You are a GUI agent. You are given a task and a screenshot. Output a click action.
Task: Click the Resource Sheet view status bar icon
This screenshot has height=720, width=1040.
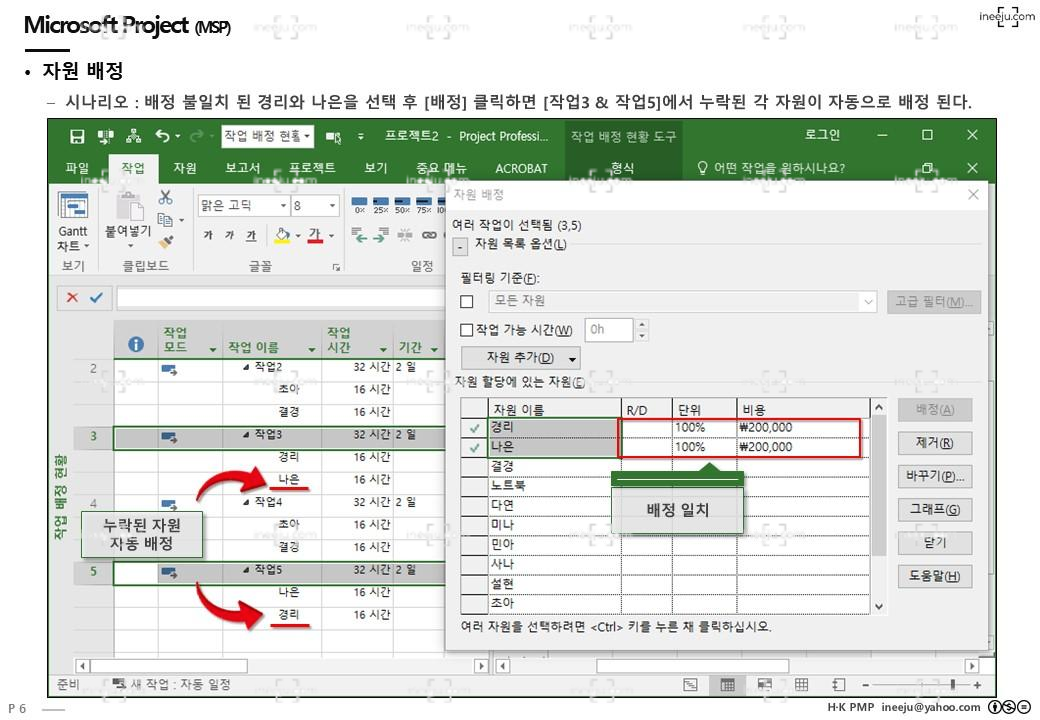point(801,685)
